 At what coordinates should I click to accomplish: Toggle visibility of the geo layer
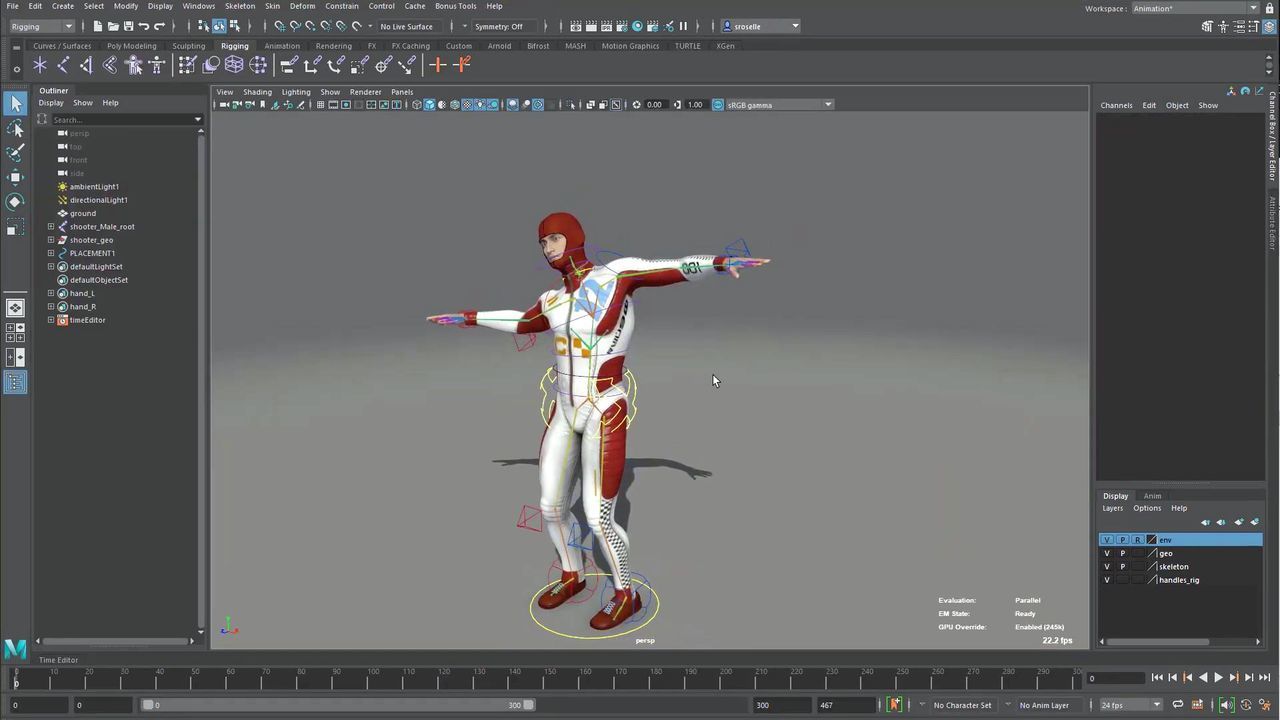(1107, 553)
